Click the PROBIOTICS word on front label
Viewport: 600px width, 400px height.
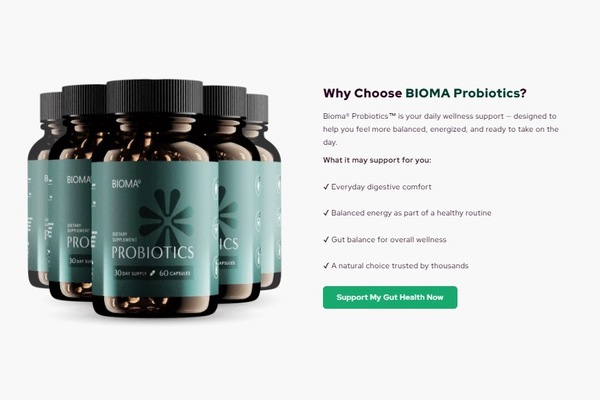(153, 253)
